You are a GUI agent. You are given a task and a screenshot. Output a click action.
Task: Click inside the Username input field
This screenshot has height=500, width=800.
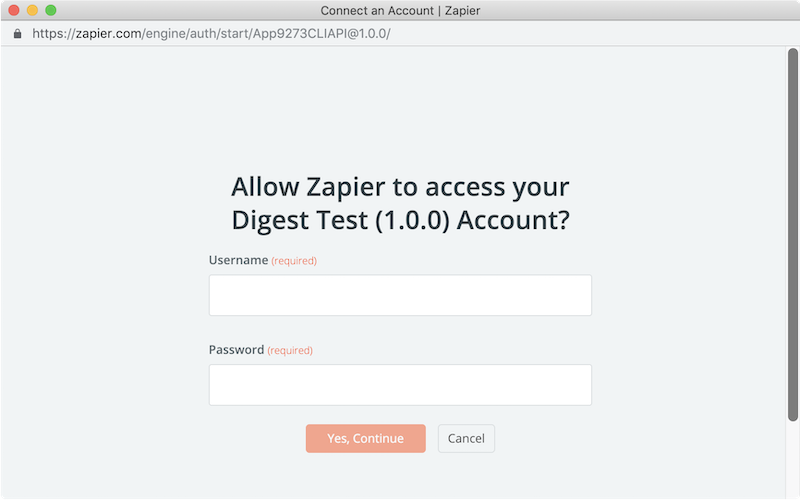(400, 295)
